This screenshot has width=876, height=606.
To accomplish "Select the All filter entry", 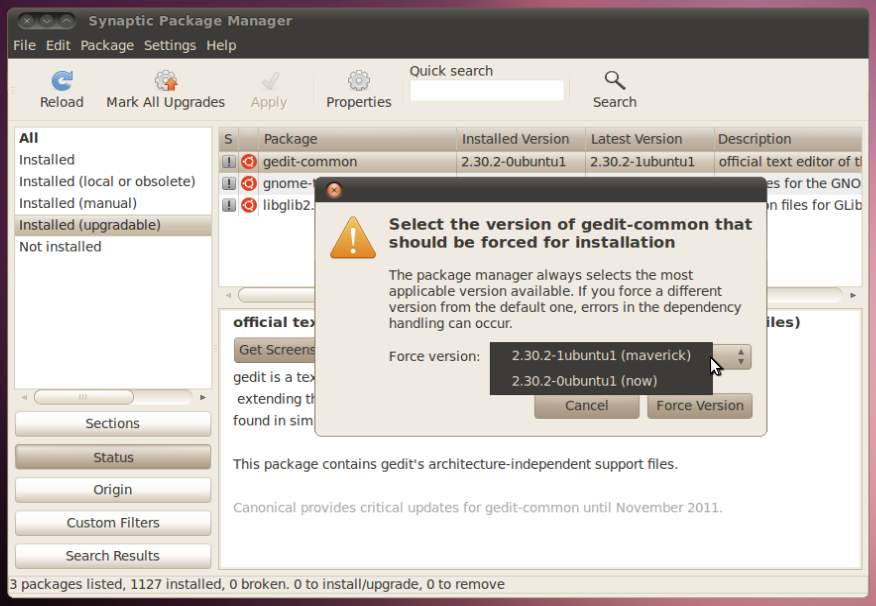I will pyautogui.click(x=113, y=138).
